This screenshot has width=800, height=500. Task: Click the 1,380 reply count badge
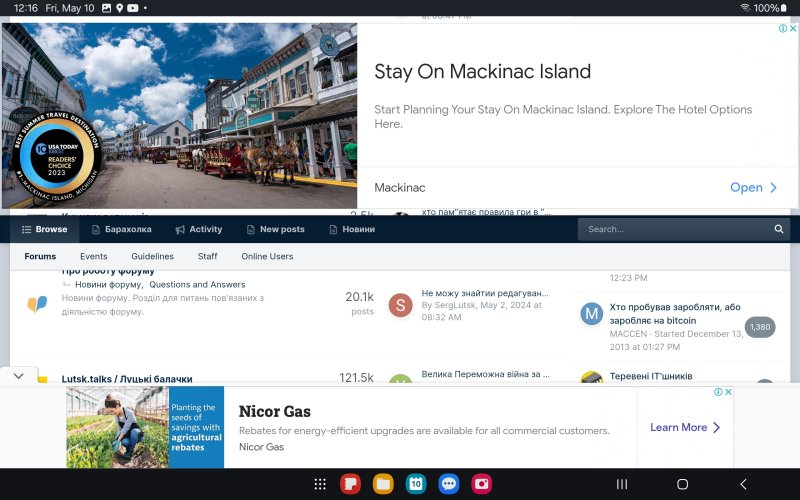coord(760,327)
